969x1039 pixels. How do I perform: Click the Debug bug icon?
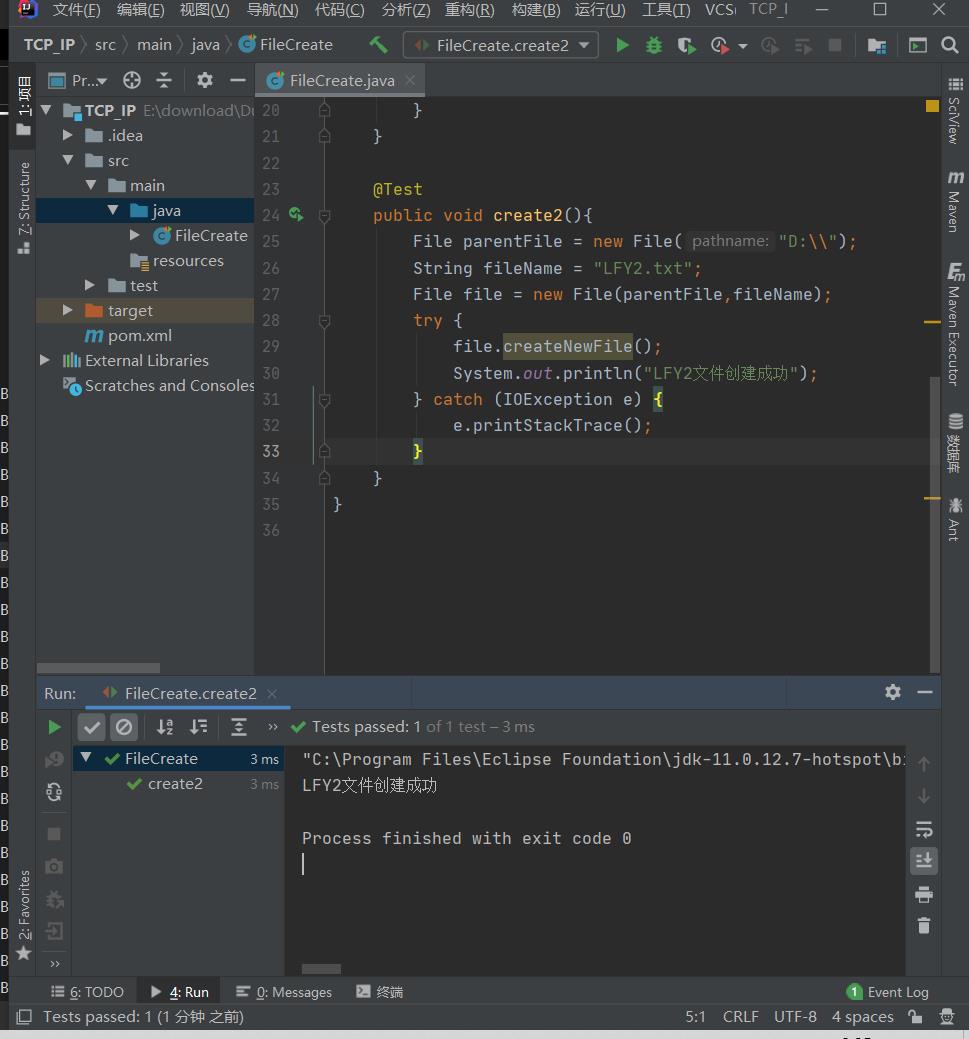coord(654,45)
